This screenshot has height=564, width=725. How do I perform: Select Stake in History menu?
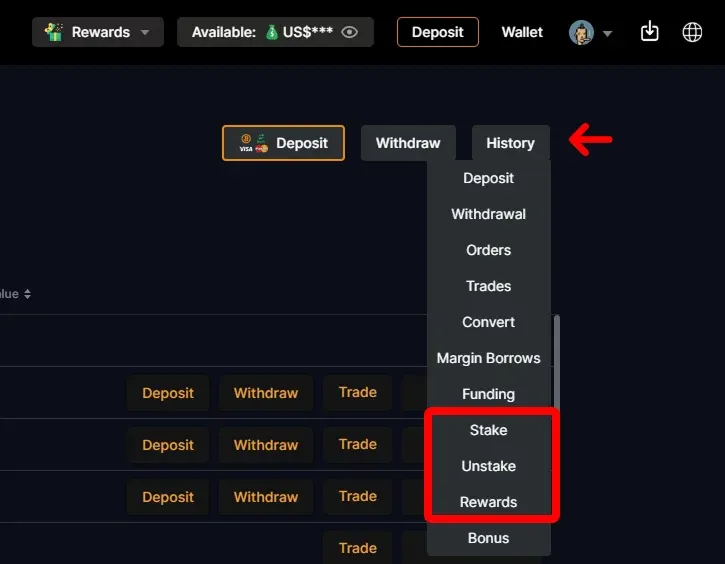pyautogui.click(x=488, y=430)
